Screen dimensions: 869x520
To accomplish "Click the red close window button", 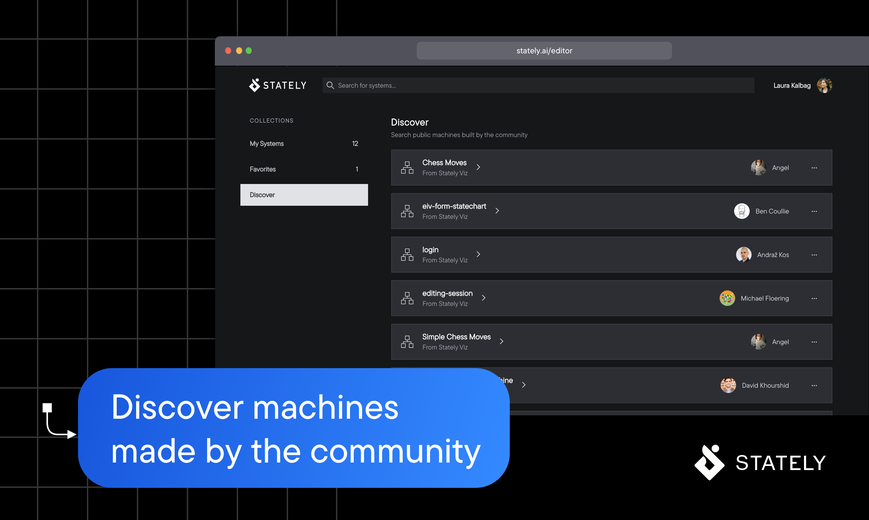I will click(228, 50).
